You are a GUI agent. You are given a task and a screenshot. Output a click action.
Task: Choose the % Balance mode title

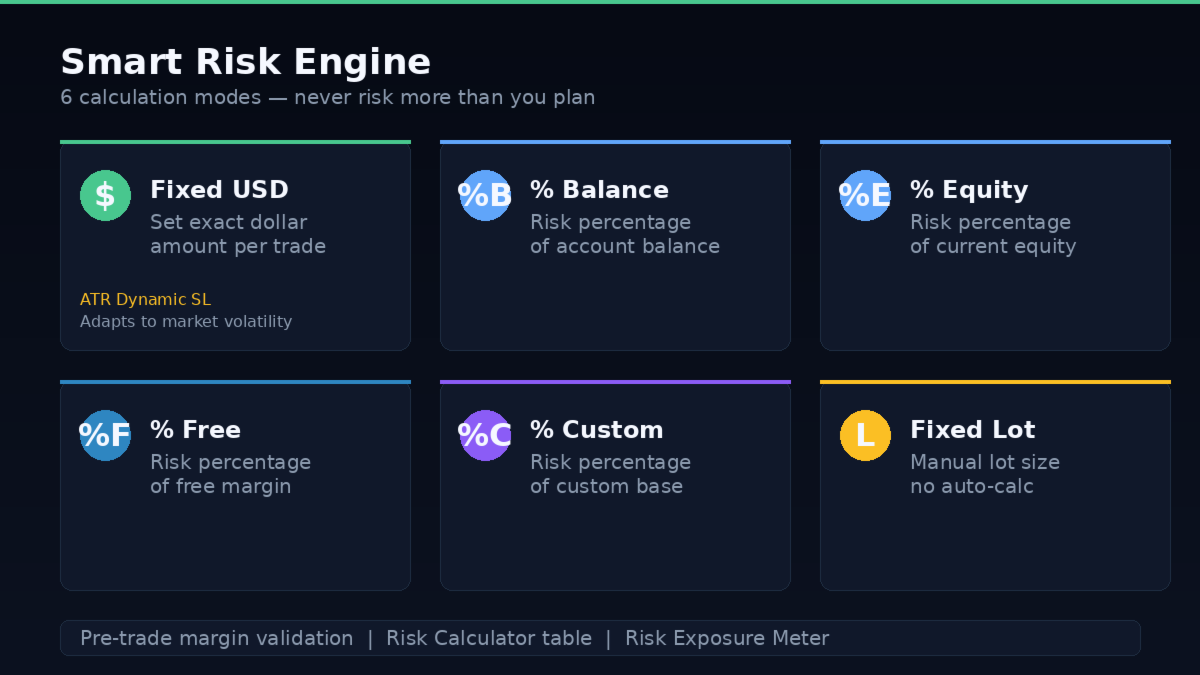[599, 190]
